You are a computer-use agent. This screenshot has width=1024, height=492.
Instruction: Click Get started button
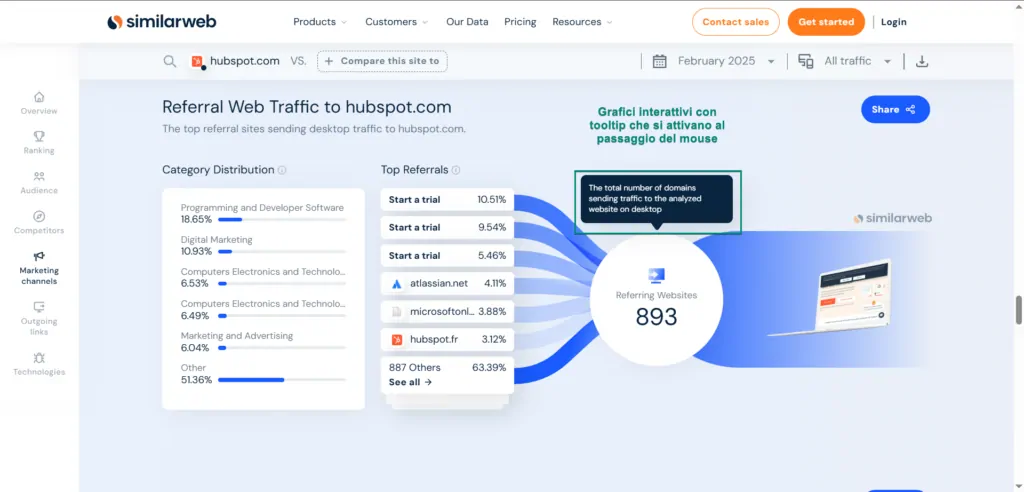click(x=826, y=22)
